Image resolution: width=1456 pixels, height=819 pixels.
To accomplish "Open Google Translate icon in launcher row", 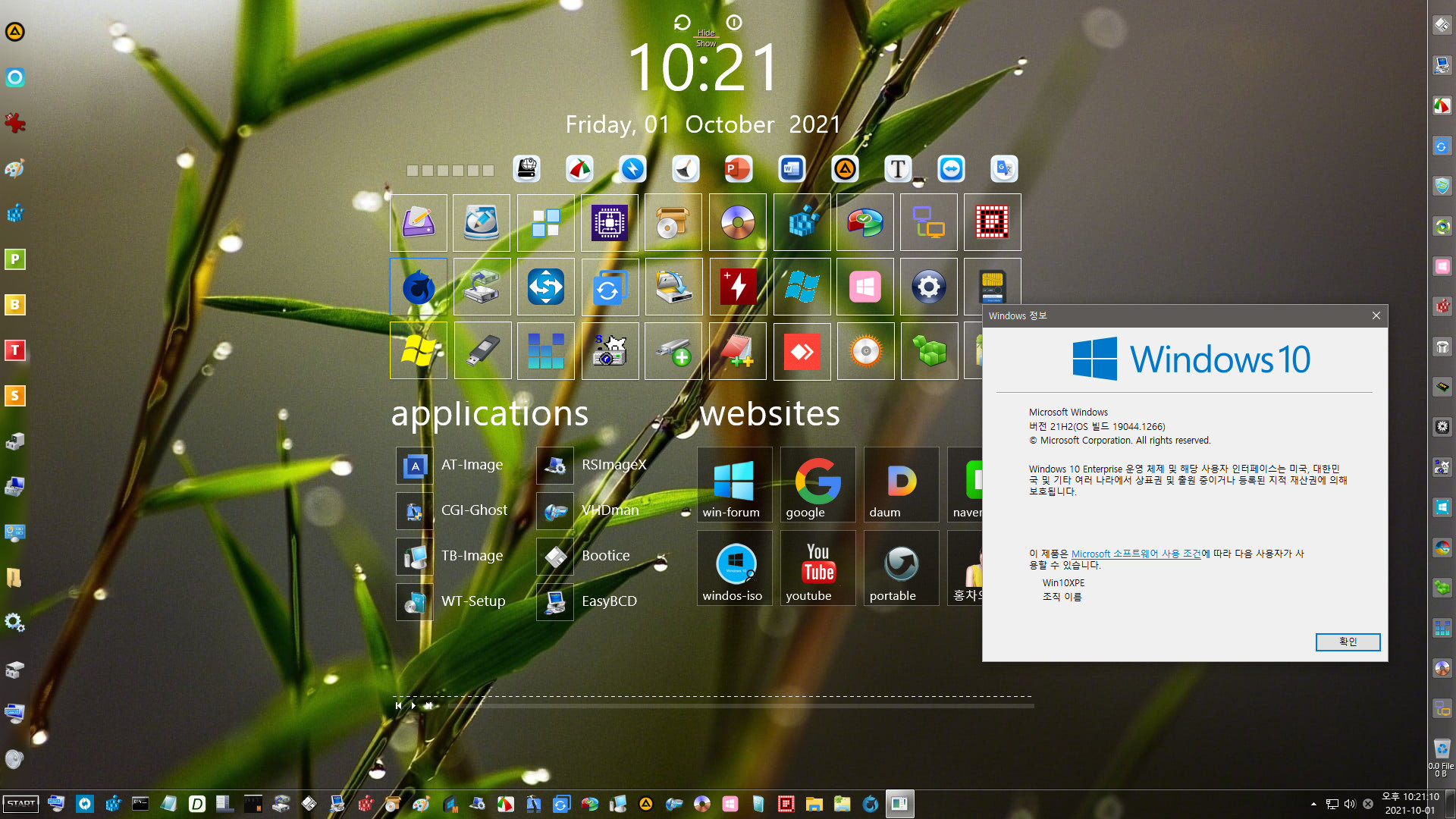I will (1004, 169).
